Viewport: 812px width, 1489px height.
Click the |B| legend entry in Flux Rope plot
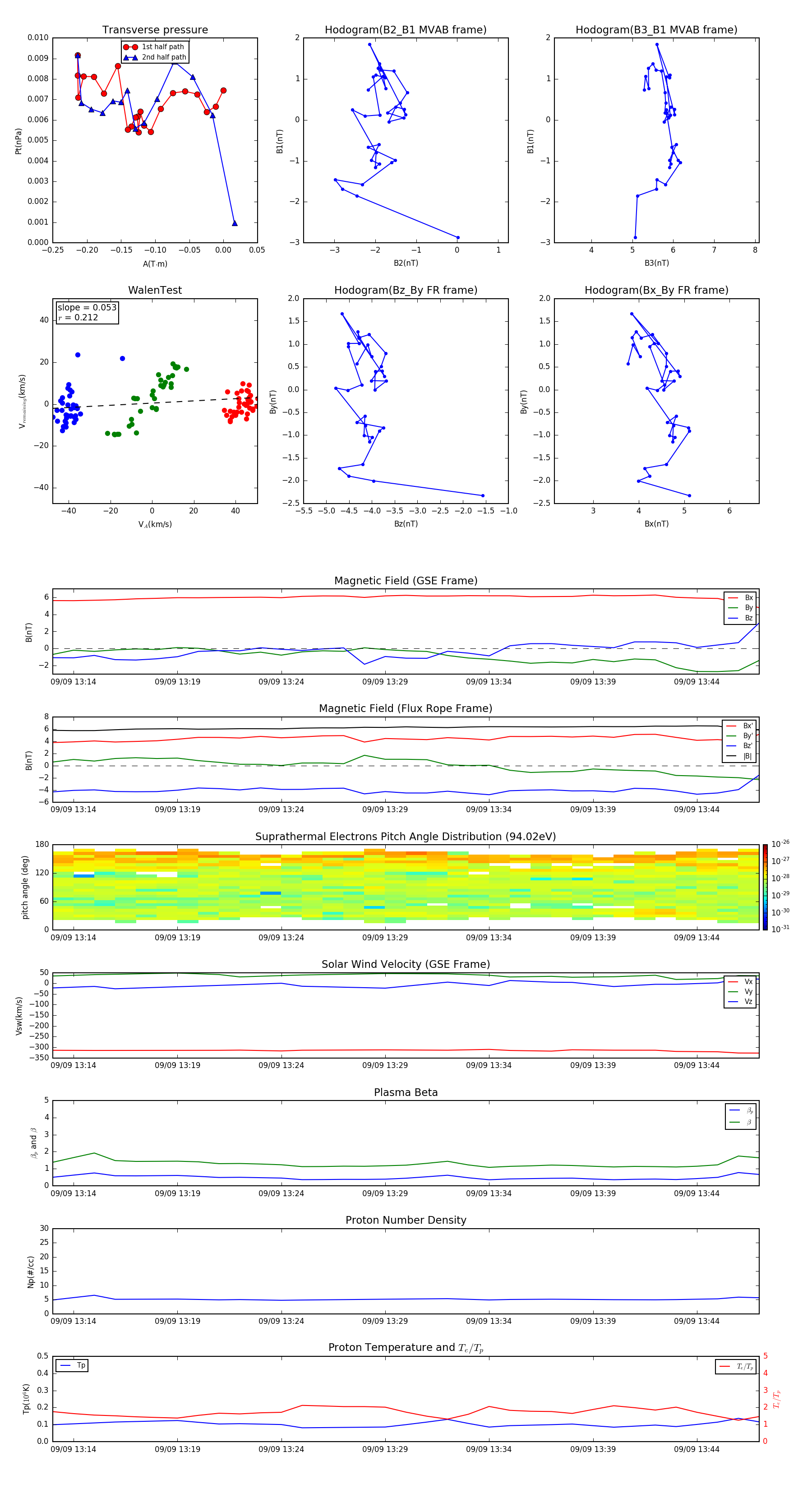pos(740,756)
